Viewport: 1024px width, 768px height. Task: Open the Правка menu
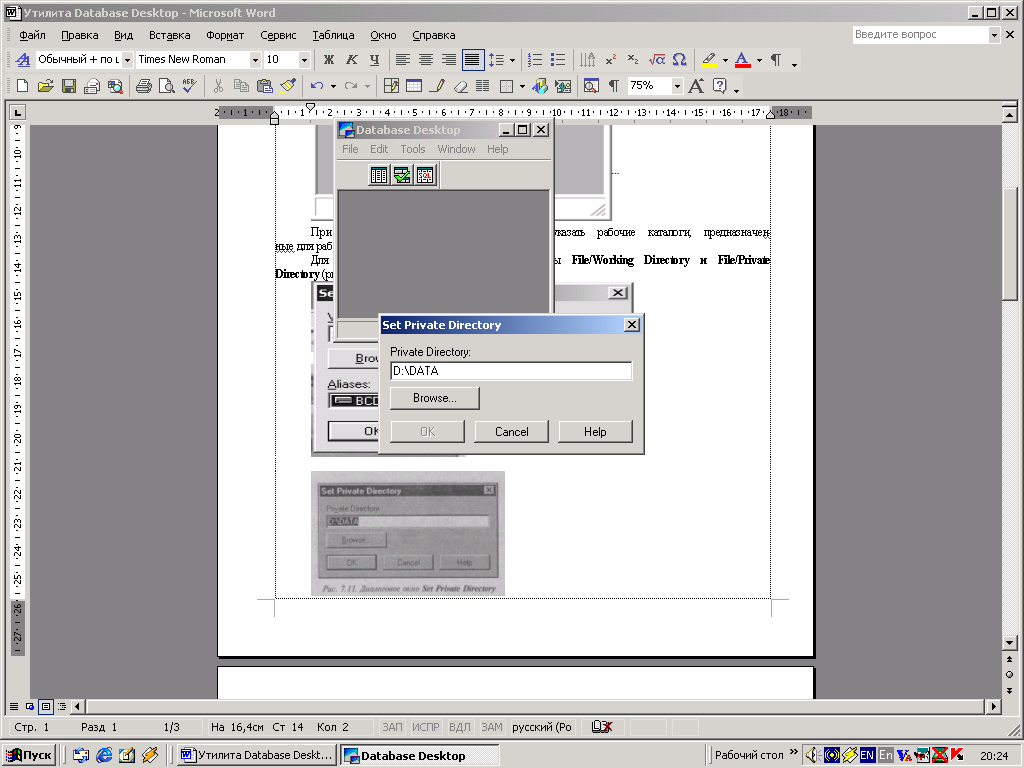[80, 35]
